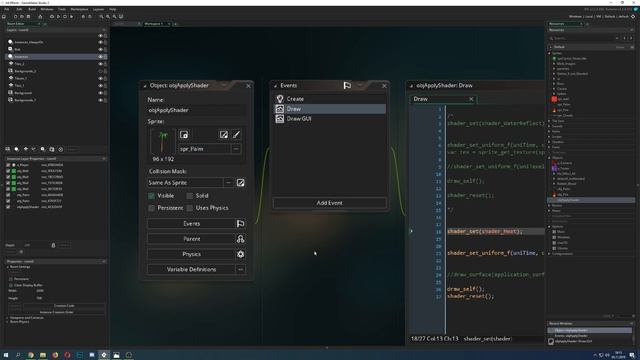Click the palm tree sprite thumbnail
The image size is (640, 360).
click(162, 142)
